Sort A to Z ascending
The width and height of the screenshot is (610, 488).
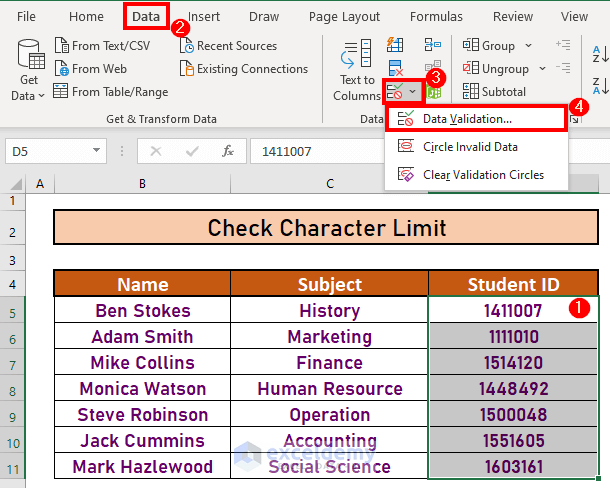pos(600,54)
